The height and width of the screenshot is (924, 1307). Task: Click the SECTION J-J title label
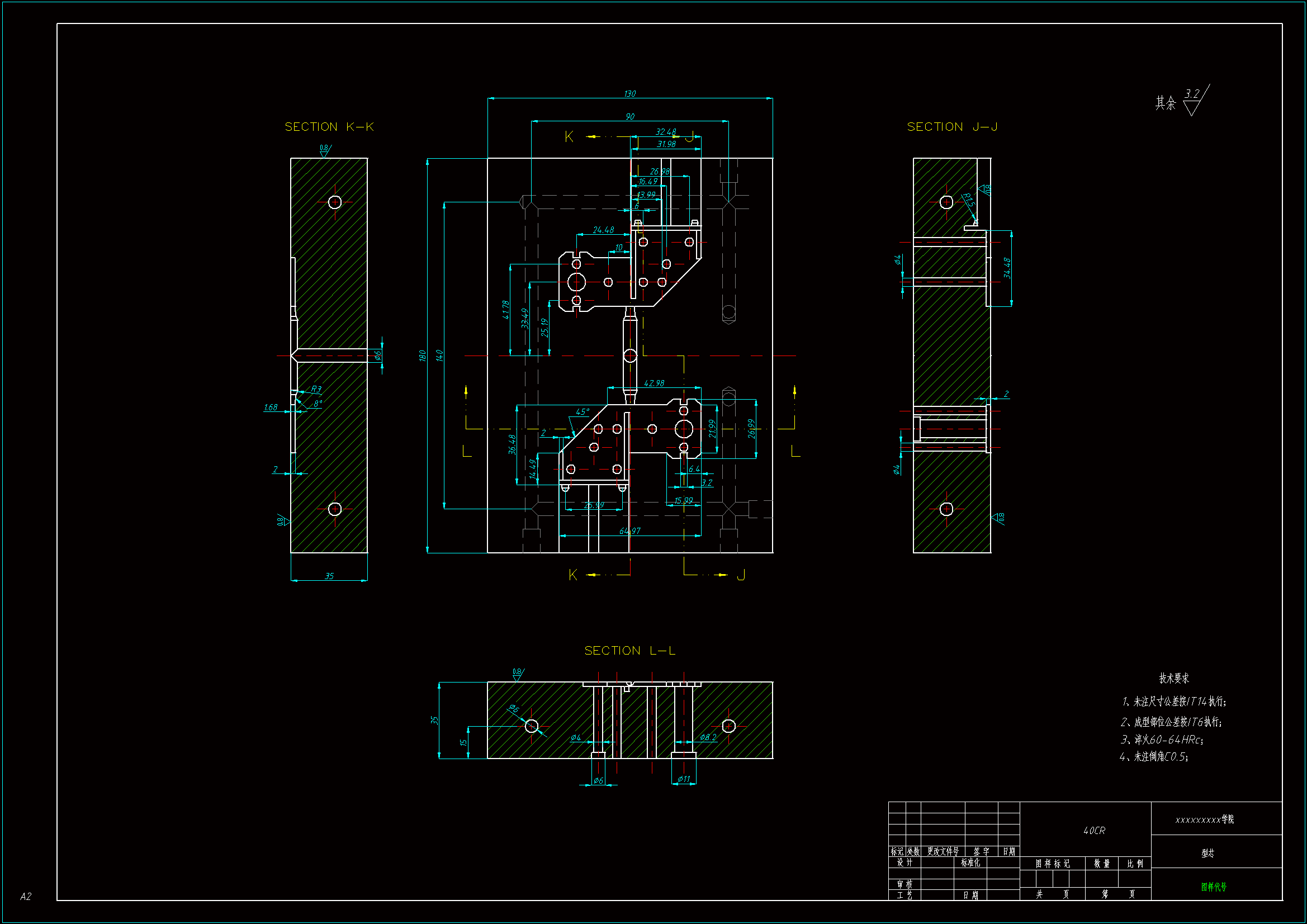point(952,127)
